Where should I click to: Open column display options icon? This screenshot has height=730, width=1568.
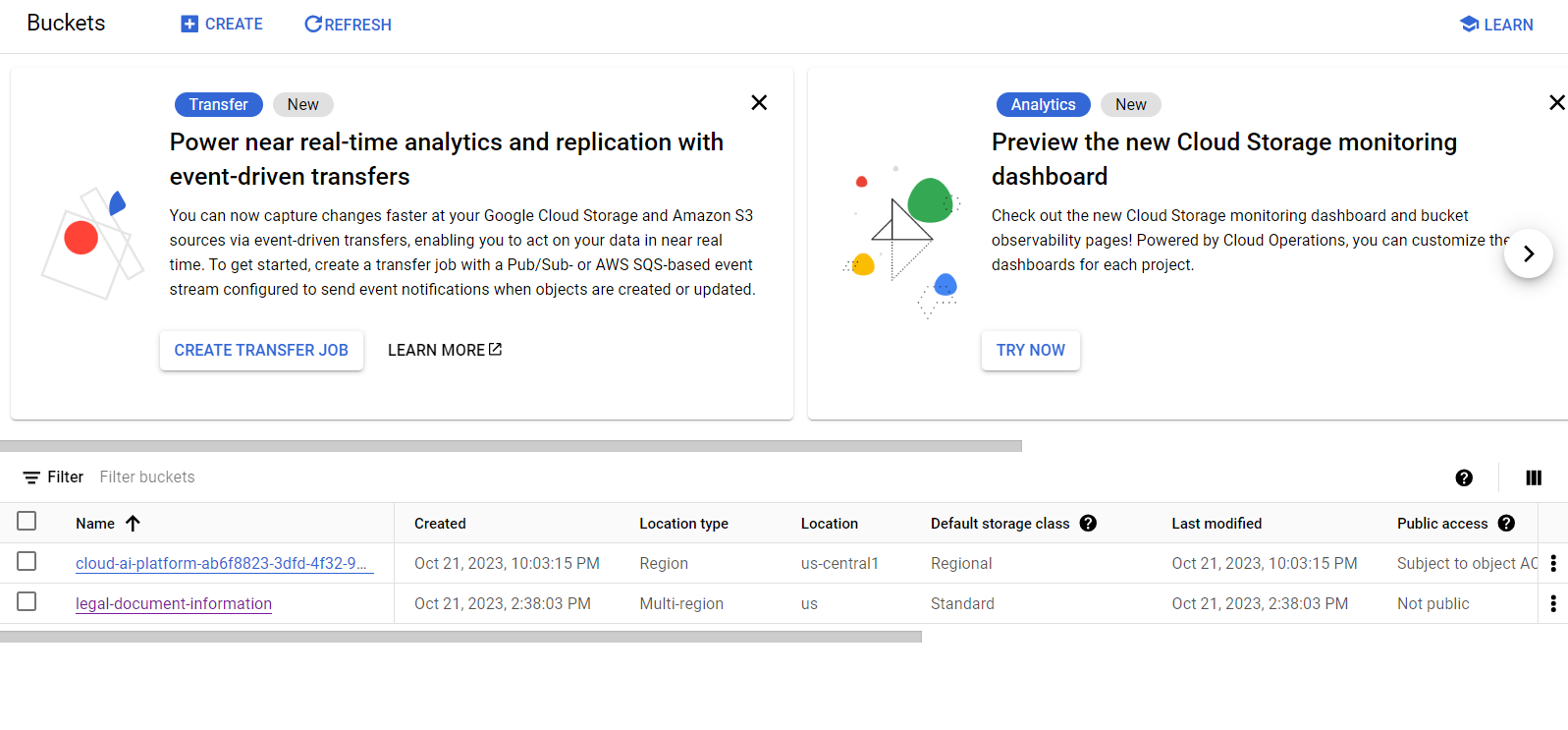click(x=1534, y=477)
